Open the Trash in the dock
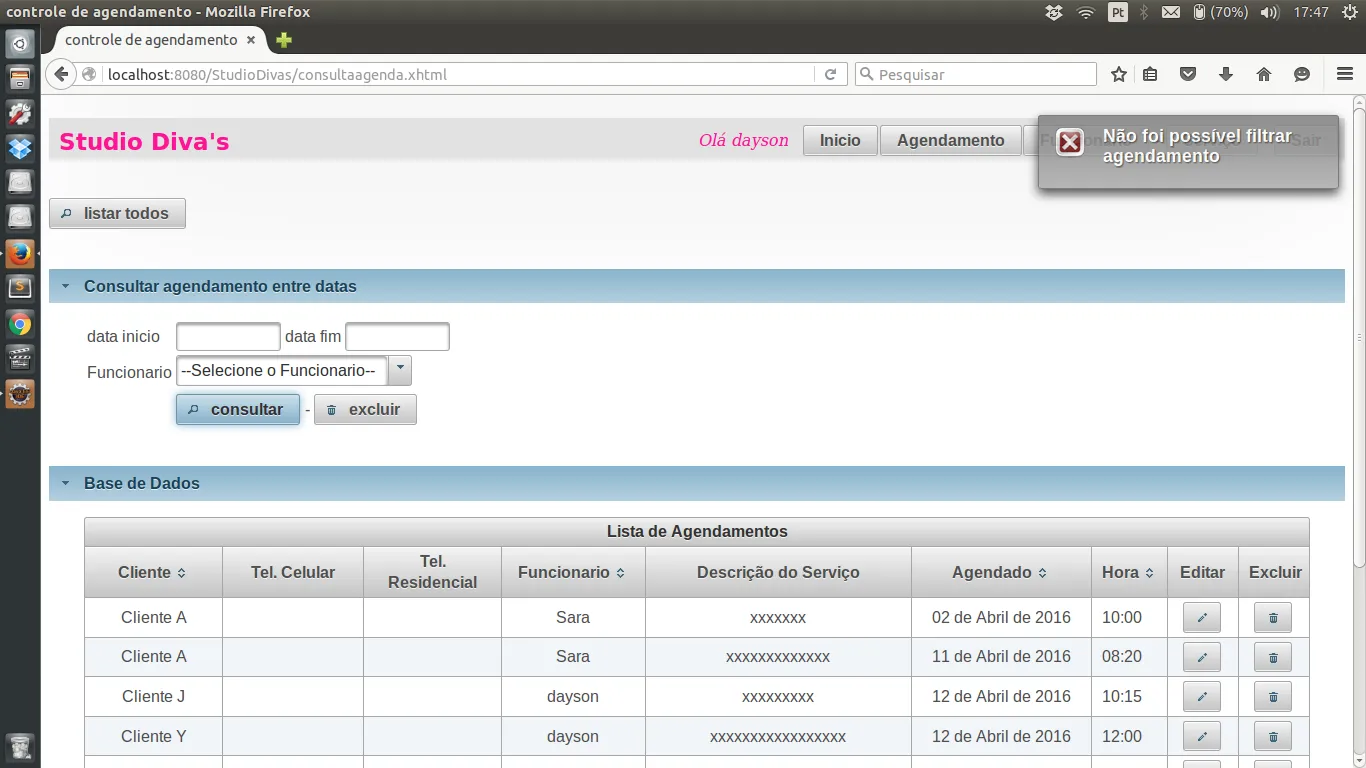1366x768 pixels. pos(20,746)
